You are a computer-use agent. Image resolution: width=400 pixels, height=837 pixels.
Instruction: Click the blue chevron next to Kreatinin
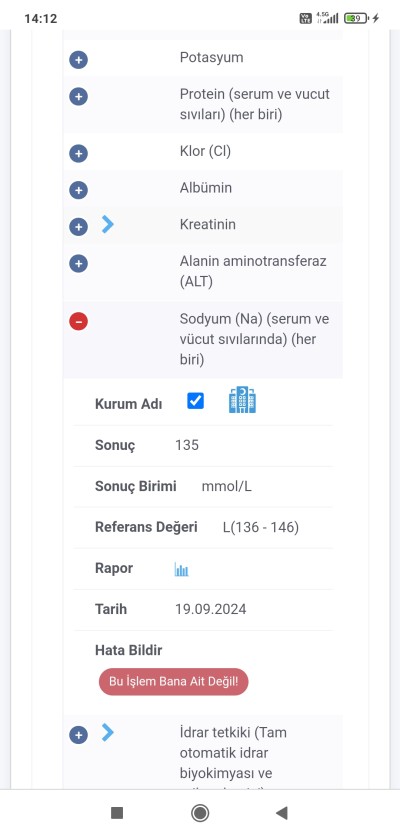tap(108, 225)
